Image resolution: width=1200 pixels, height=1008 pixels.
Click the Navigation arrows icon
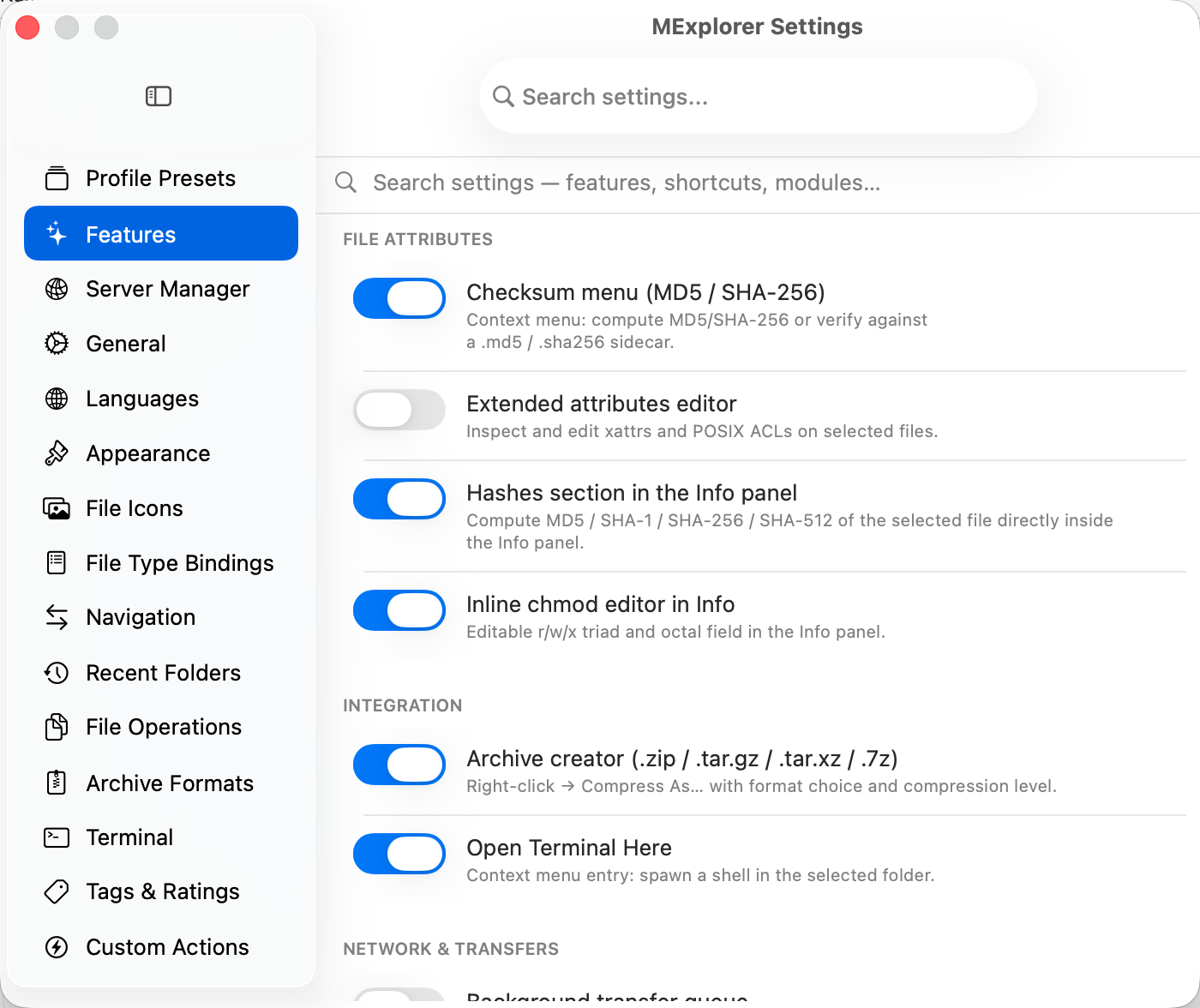click(57, 617)
